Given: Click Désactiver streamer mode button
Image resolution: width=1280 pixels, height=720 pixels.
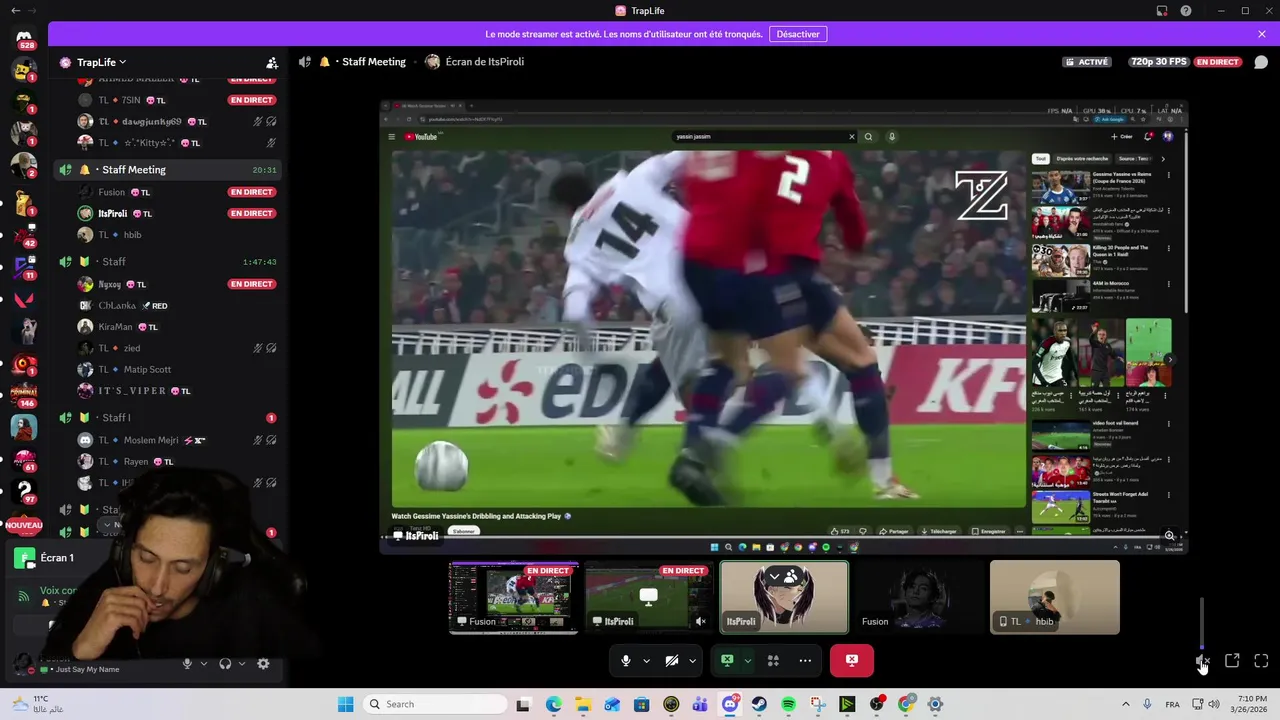Looking at the screenshot, I should (798, 34).
